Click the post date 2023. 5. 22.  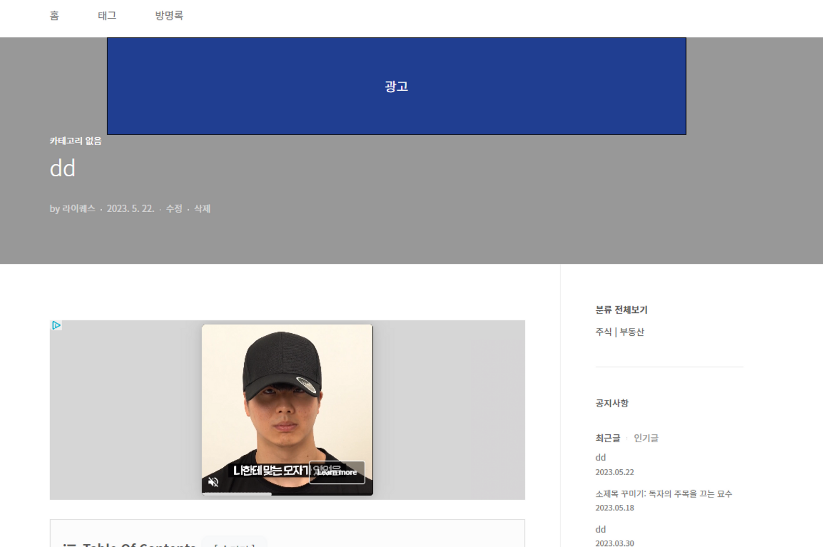[131, 208]
